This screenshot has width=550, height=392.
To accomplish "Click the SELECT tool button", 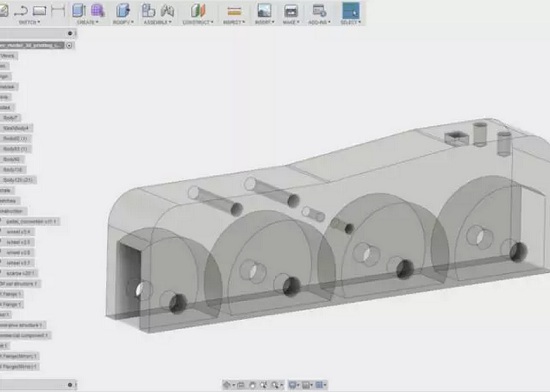I will pyautogui.click(x=351, y=13).
